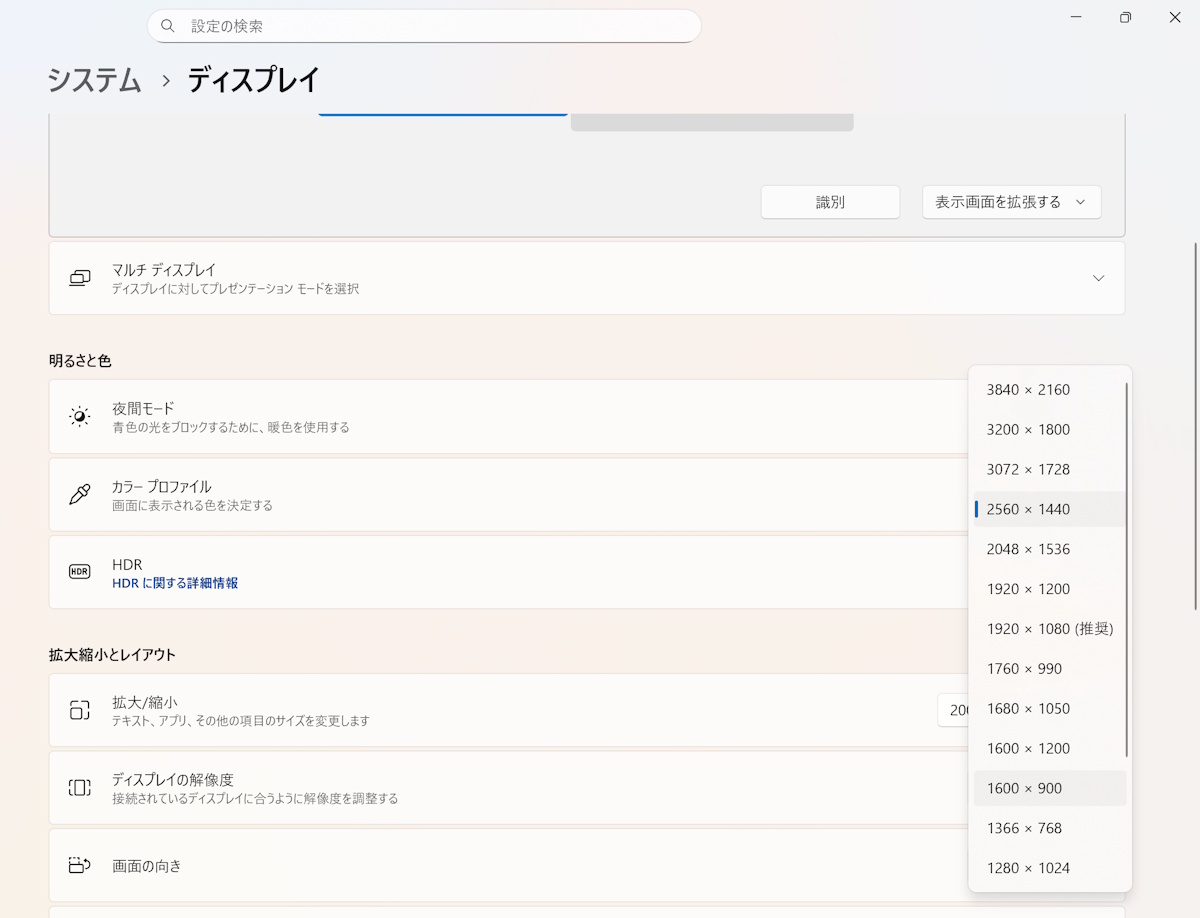Pick the 2560 × 1440 resolution option
Image resolution: width=1200 pixels, height=918 pixels.
coord(1028,509)
